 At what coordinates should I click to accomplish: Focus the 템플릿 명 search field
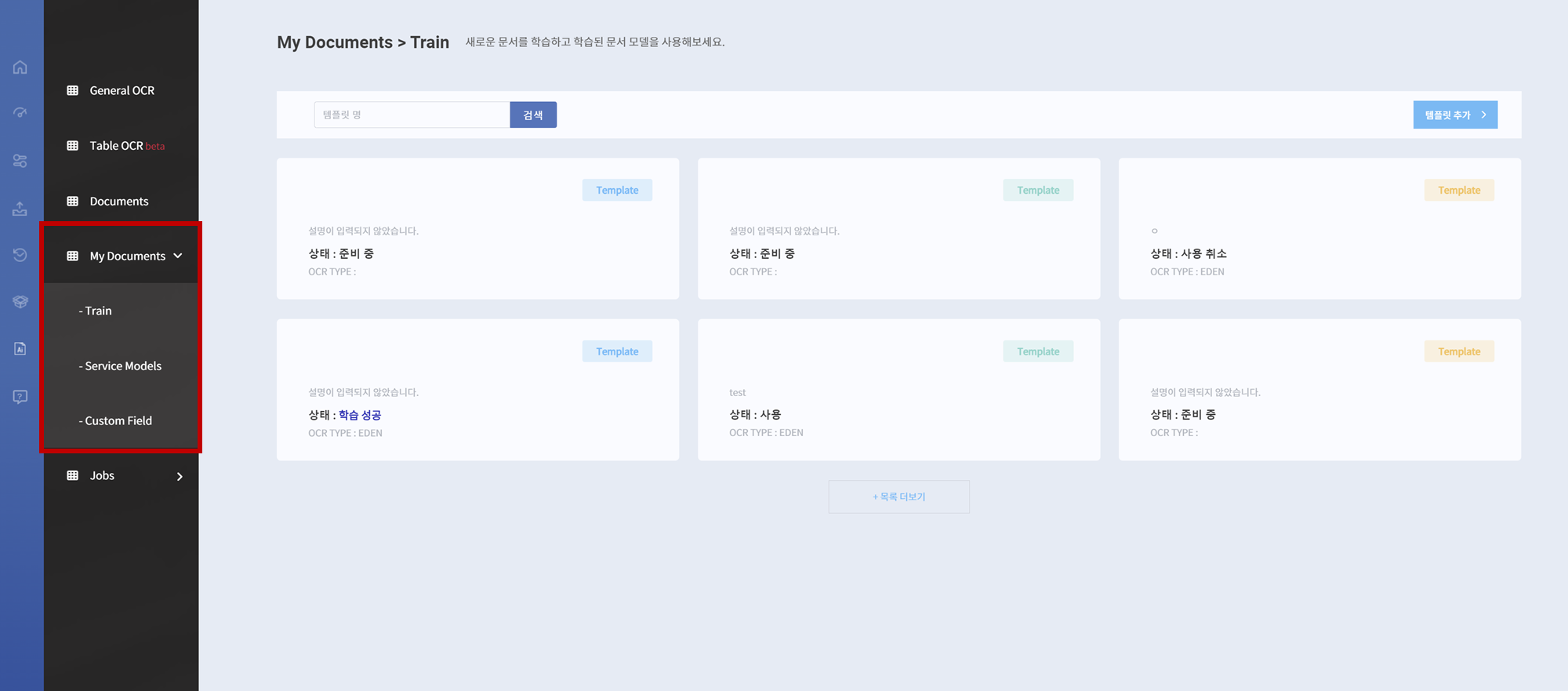coord(412,115)
